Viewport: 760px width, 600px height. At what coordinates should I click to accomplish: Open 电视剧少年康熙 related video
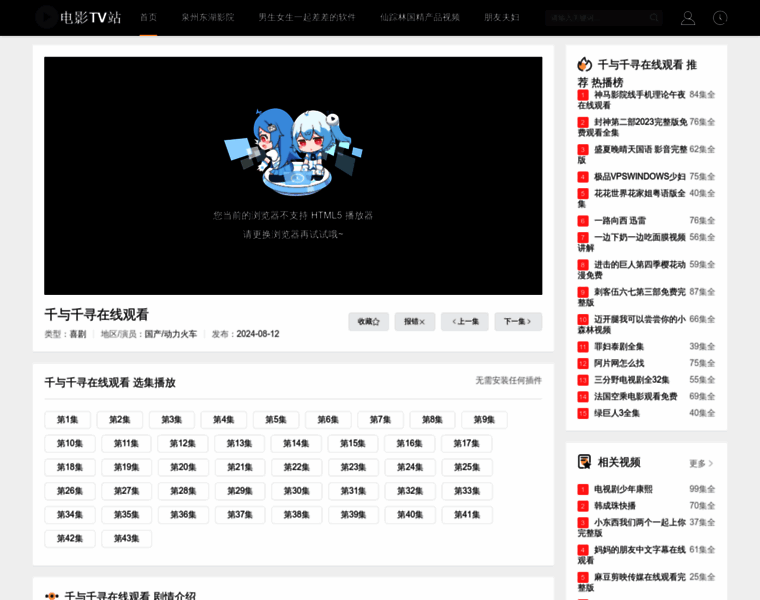(623, 489)
